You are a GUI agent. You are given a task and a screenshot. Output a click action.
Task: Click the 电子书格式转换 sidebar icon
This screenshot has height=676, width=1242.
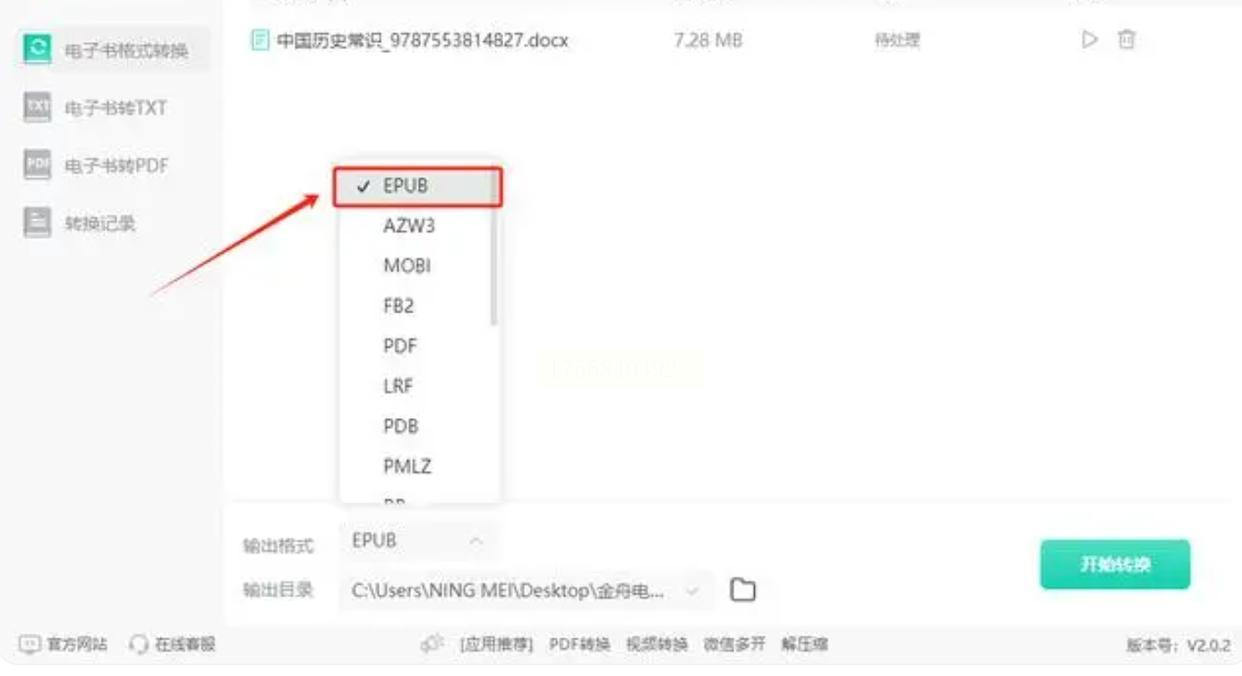click(37, 49)
